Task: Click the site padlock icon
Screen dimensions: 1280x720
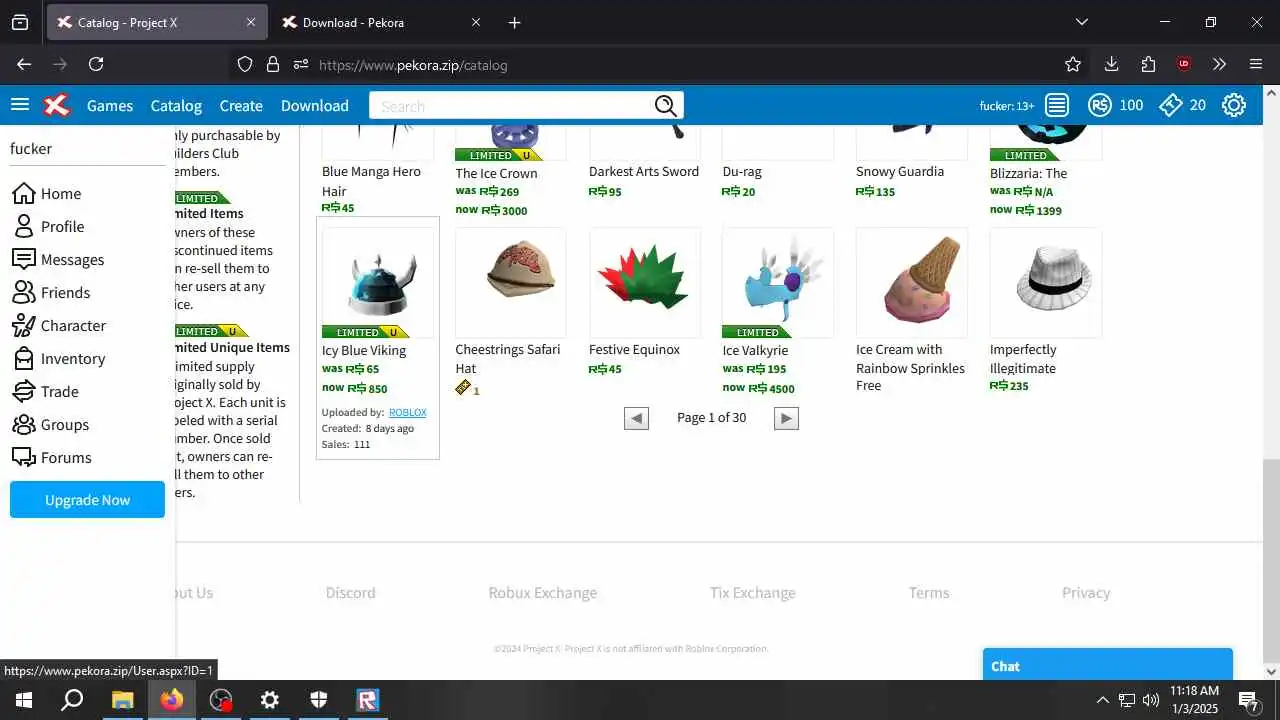Action: [272, 64]
